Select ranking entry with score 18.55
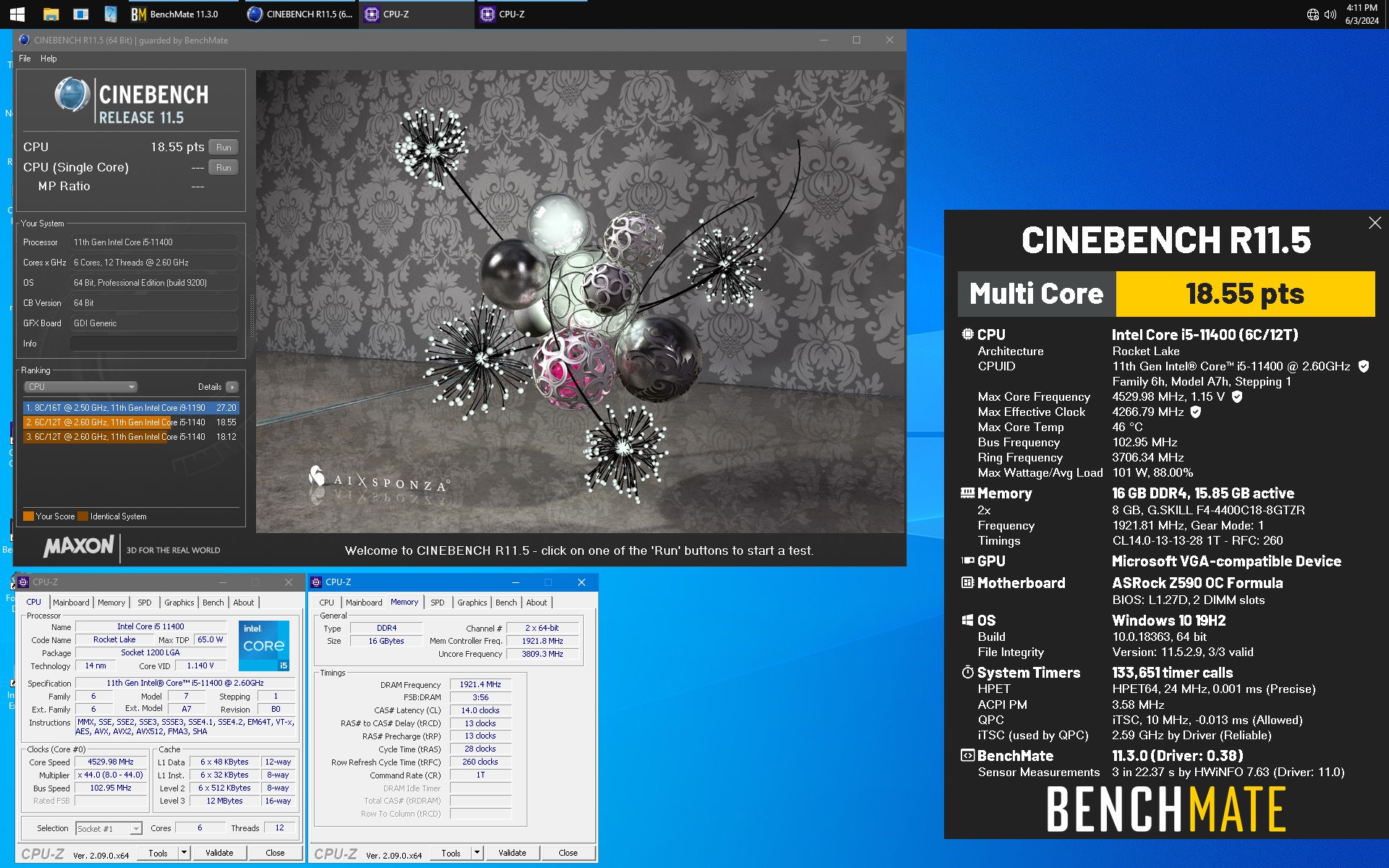 (131, 422)
